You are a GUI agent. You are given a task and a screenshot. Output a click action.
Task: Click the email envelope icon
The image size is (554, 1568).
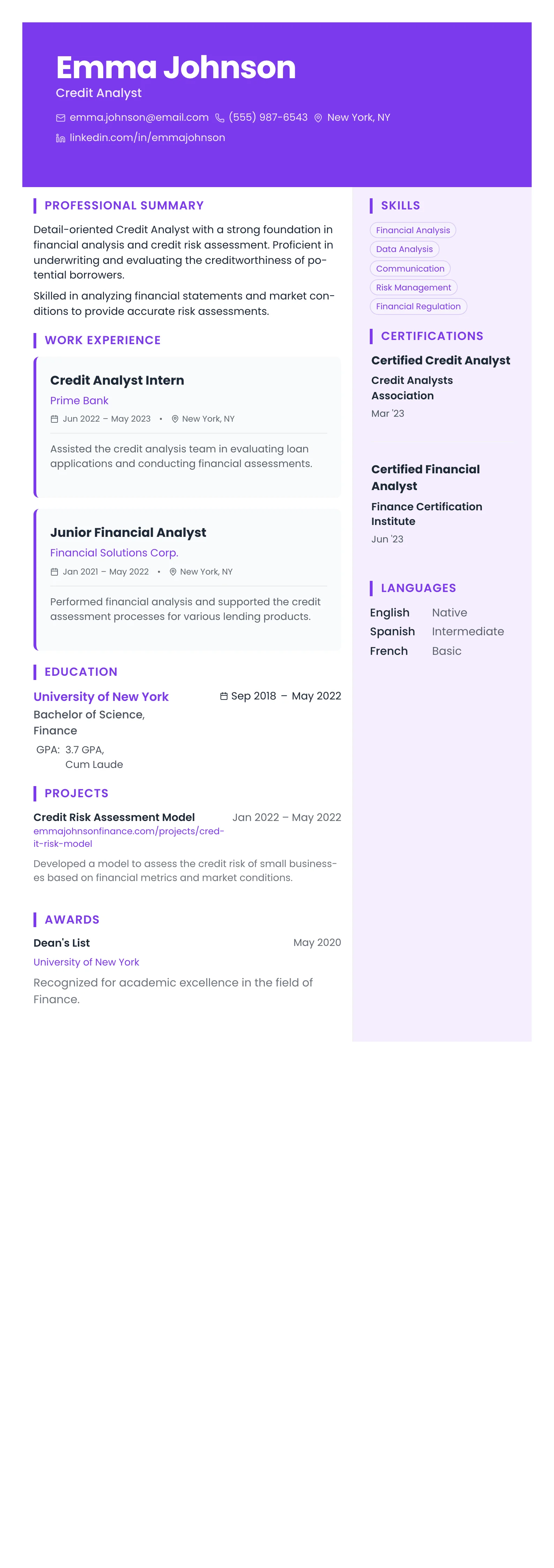click(x=60, y=118)
